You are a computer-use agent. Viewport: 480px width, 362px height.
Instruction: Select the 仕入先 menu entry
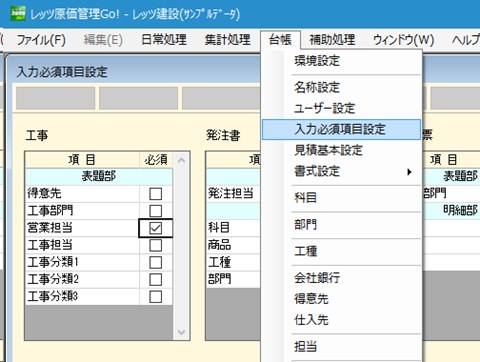coord(311,320)
